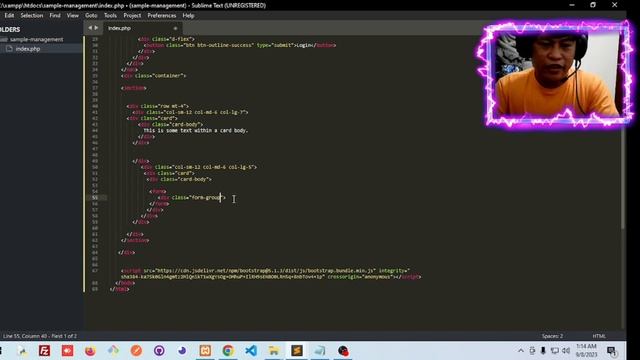Image resolution: width=640 pixels, height=360 pixels.
Task: Click the file icon beside index.php in sidebar
Action: pos(9,49)
